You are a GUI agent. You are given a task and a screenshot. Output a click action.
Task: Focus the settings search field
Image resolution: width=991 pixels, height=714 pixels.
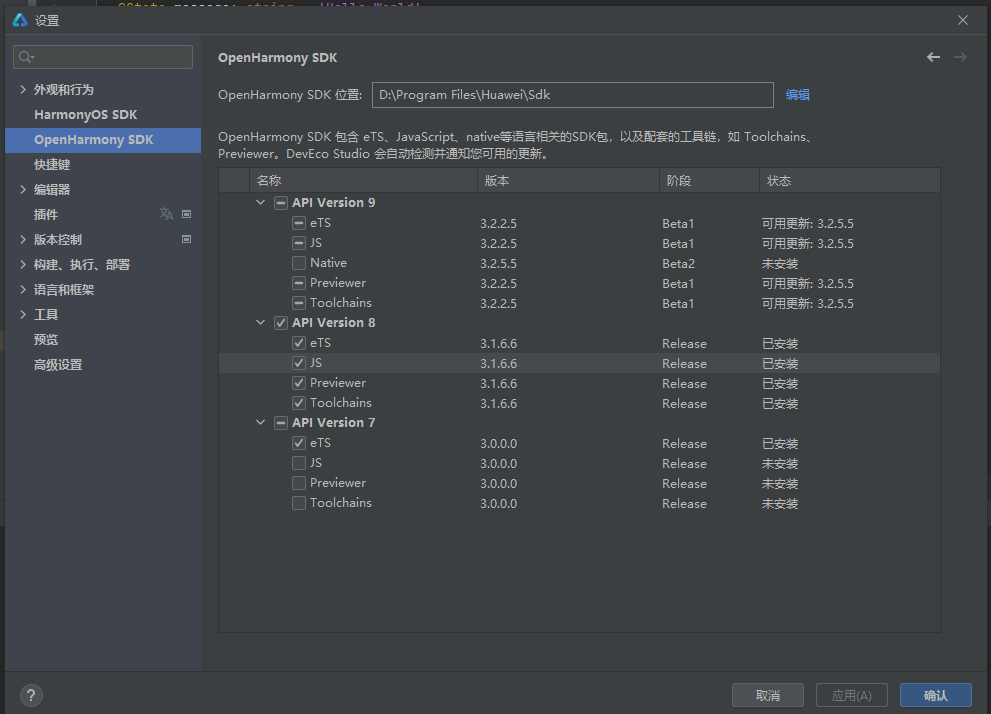103,57
